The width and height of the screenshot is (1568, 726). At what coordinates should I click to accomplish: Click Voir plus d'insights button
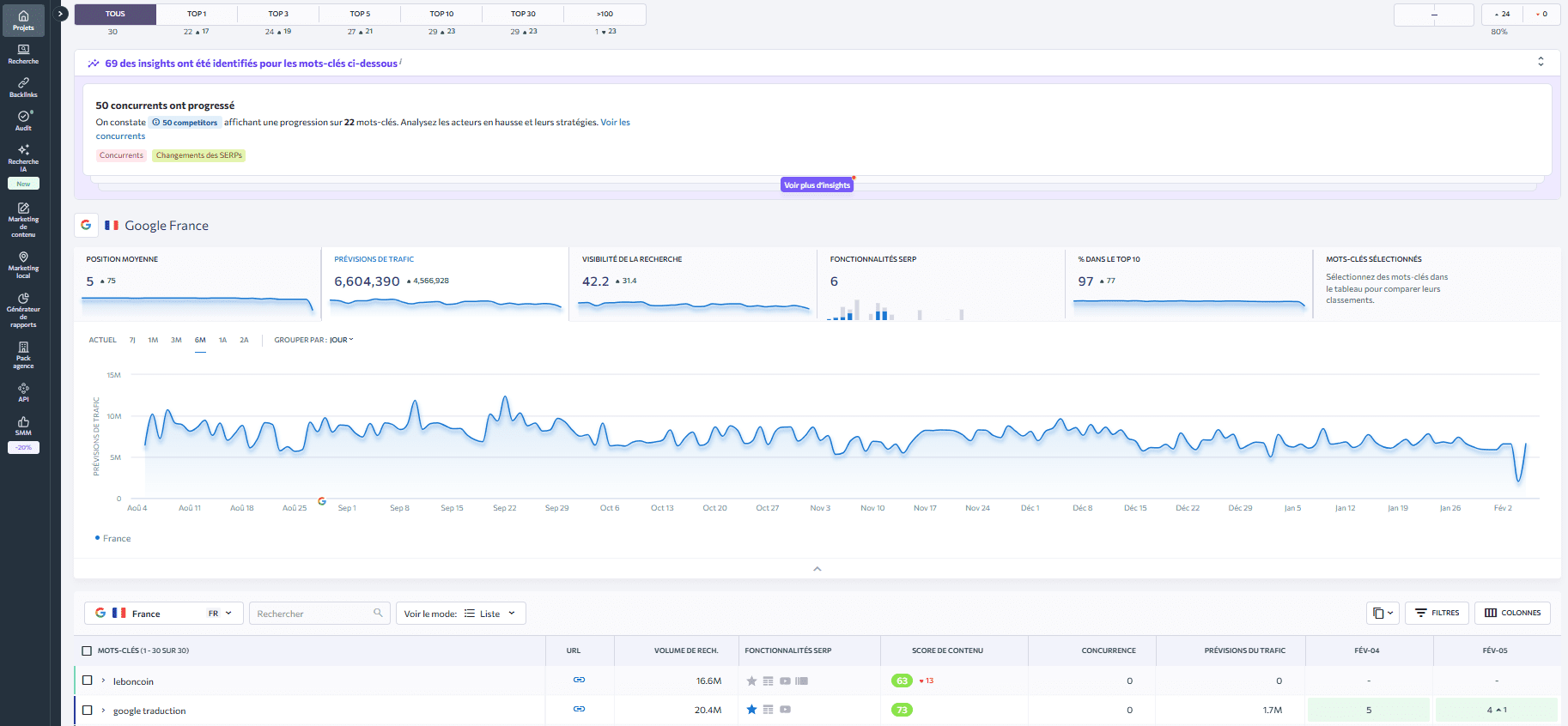coord(817,185)
